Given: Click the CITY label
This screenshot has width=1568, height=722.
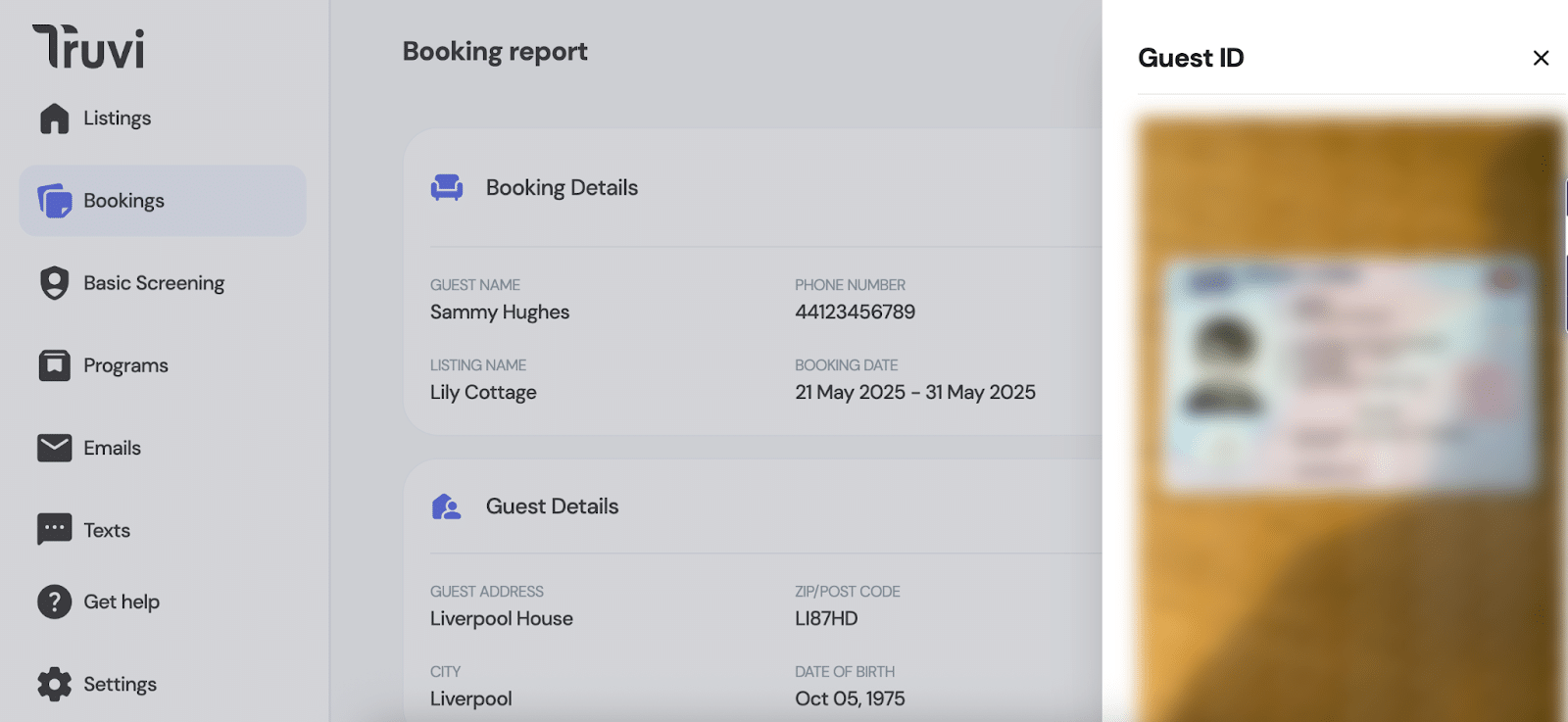Looking at the screenshot, I should pyautogui.click(x=445, y=672).
